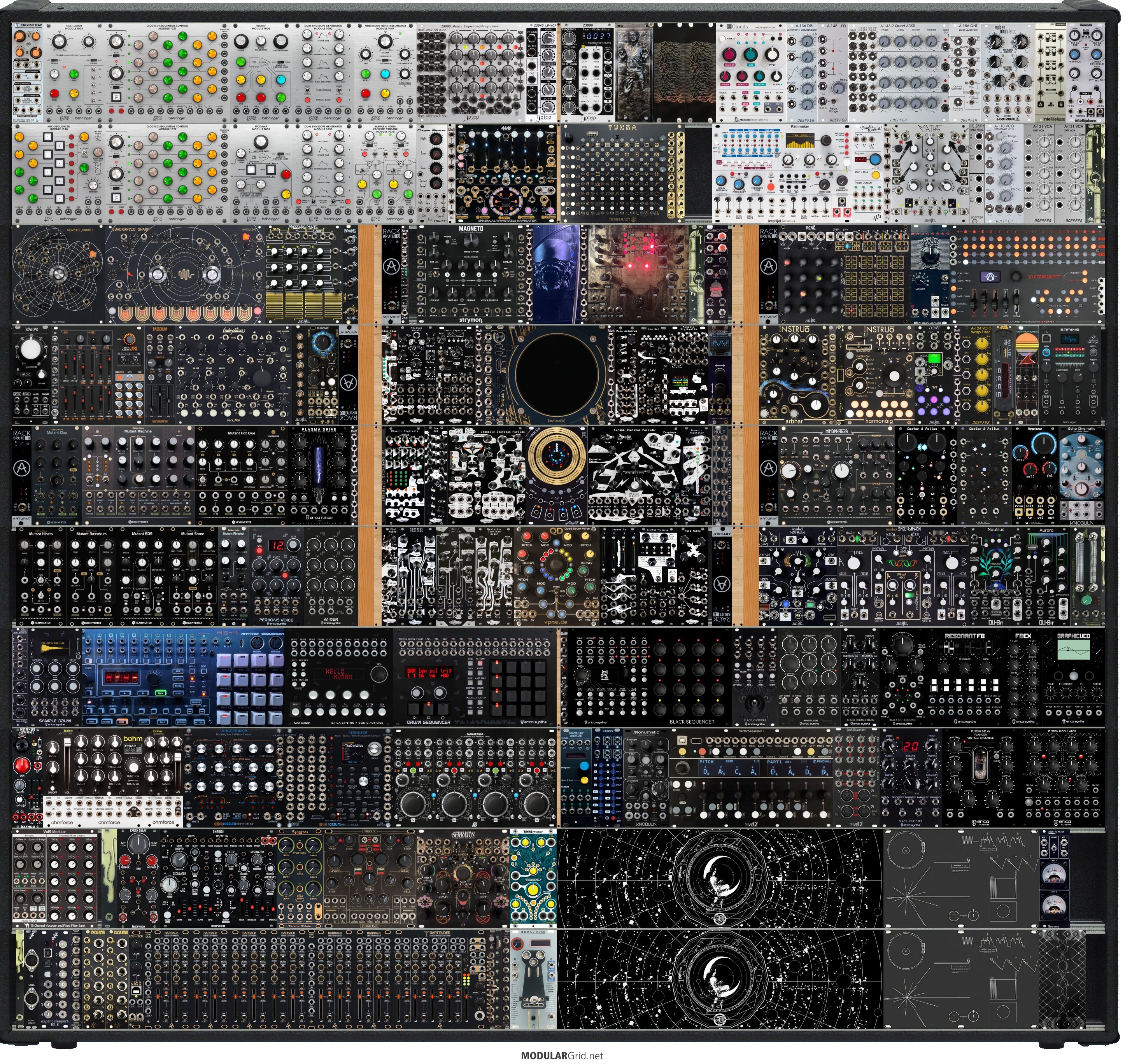This screenshot has width=1125, height=1064.
Task: Open the ModularGrid.net link
Action: pos(562,1055)
